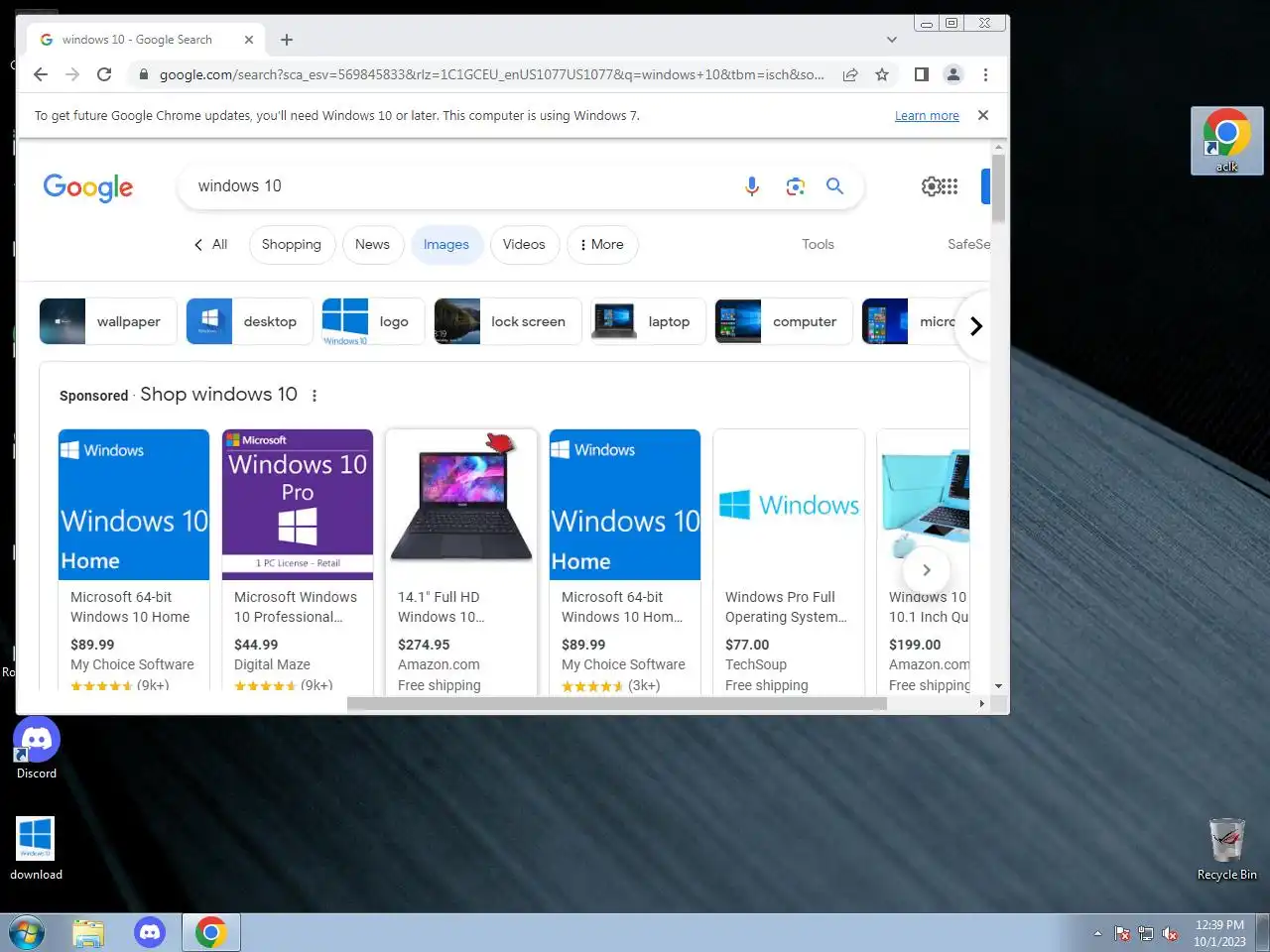
Task: Click the vertical scrollbar thumb
Action: (998, 188)
